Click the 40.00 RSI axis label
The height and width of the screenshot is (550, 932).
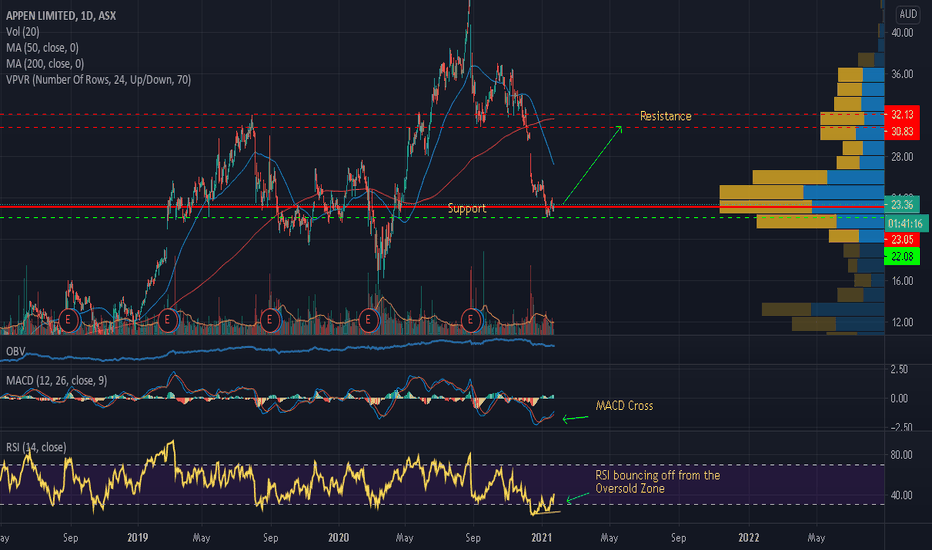pos(902,495)
